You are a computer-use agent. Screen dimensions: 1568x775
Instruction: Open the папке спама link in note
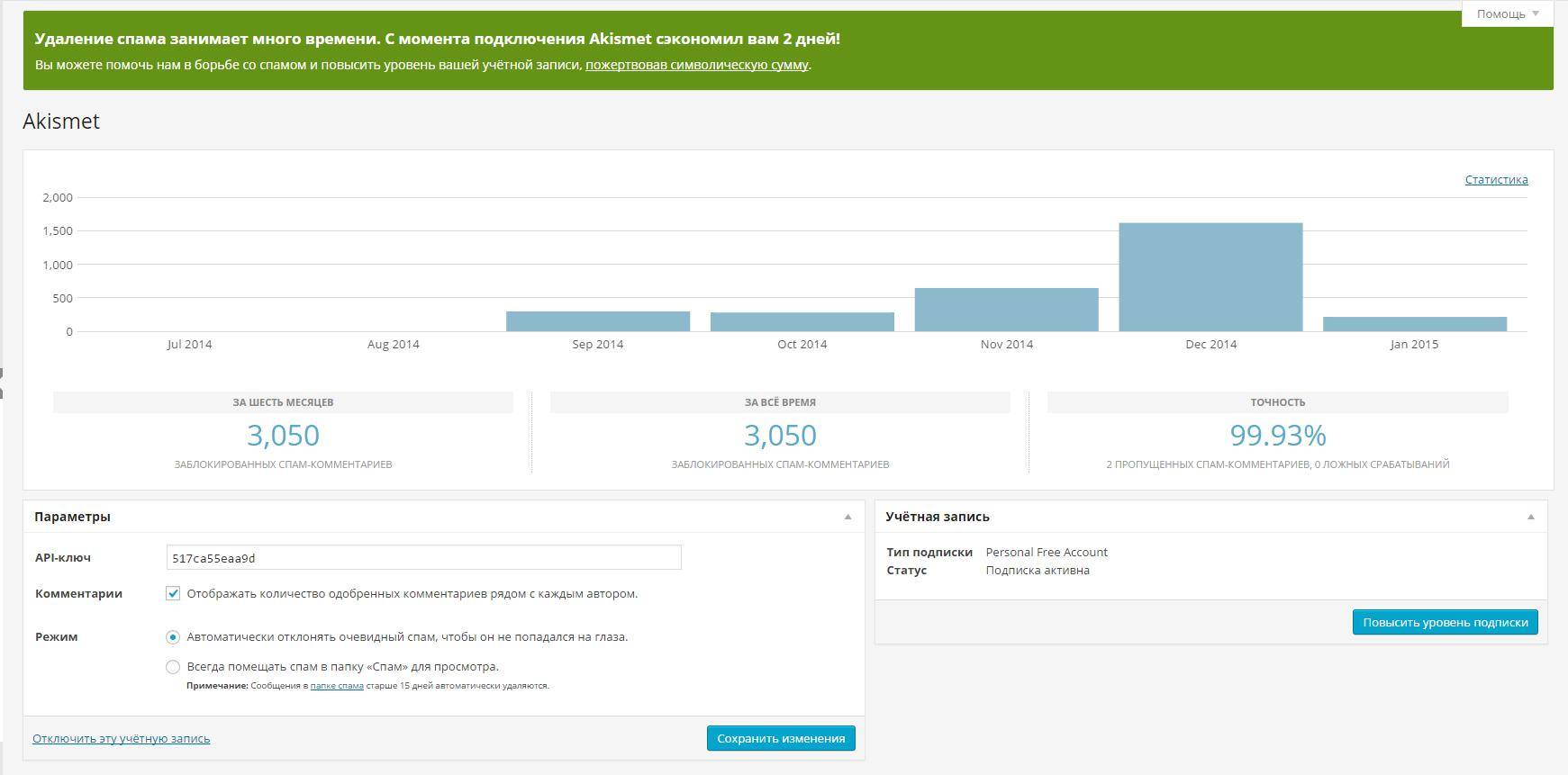[x=337, y=686]
